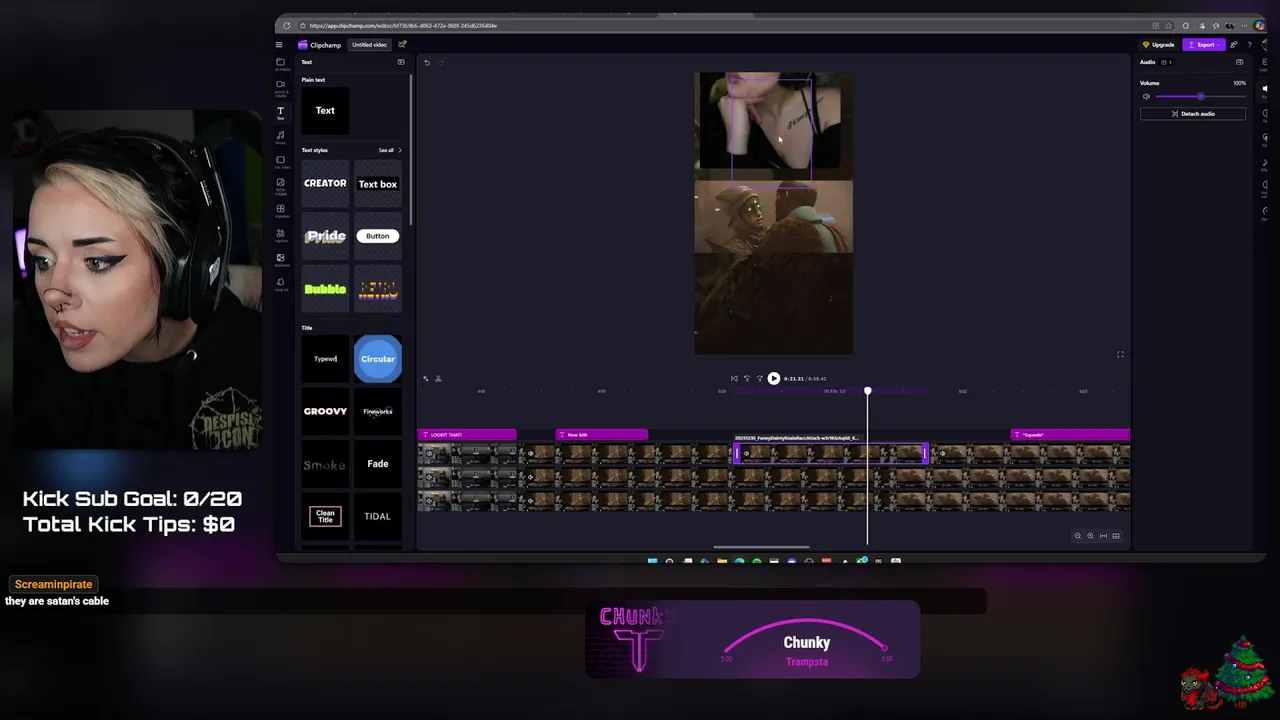Viewport: 1280px width, 720px height.
Task: Zoom out the timeline
Action: click(x=1077, y=536)
